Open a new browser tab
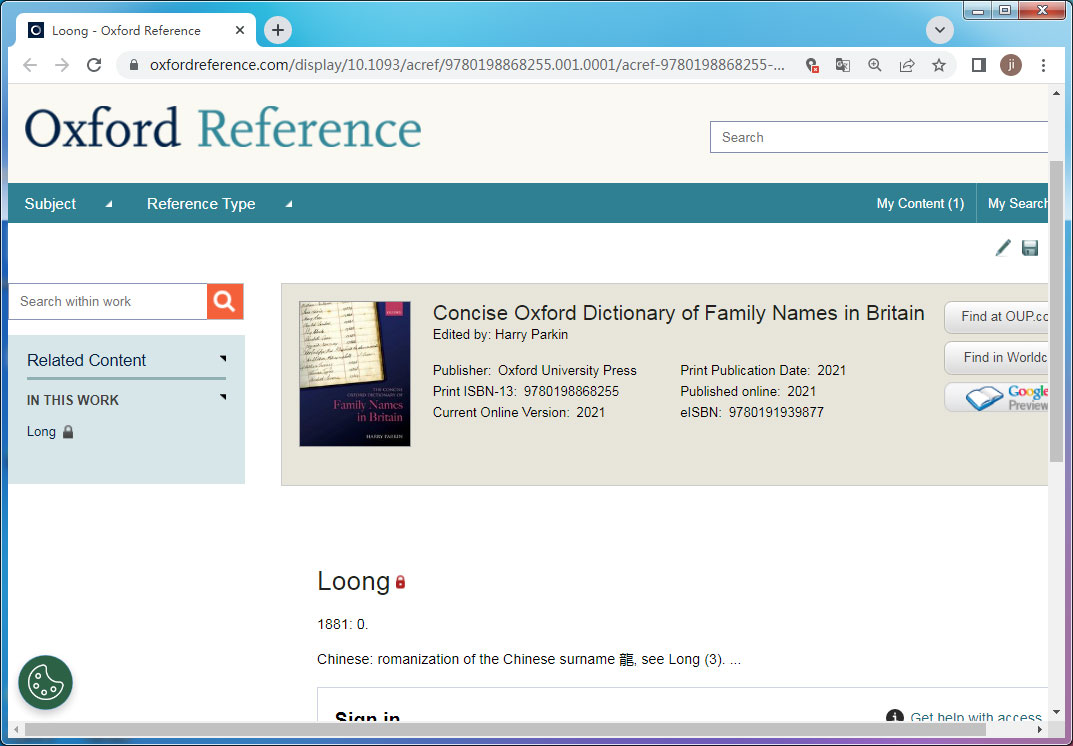Viewport: 1073px width, 746px height. (278, 30)
